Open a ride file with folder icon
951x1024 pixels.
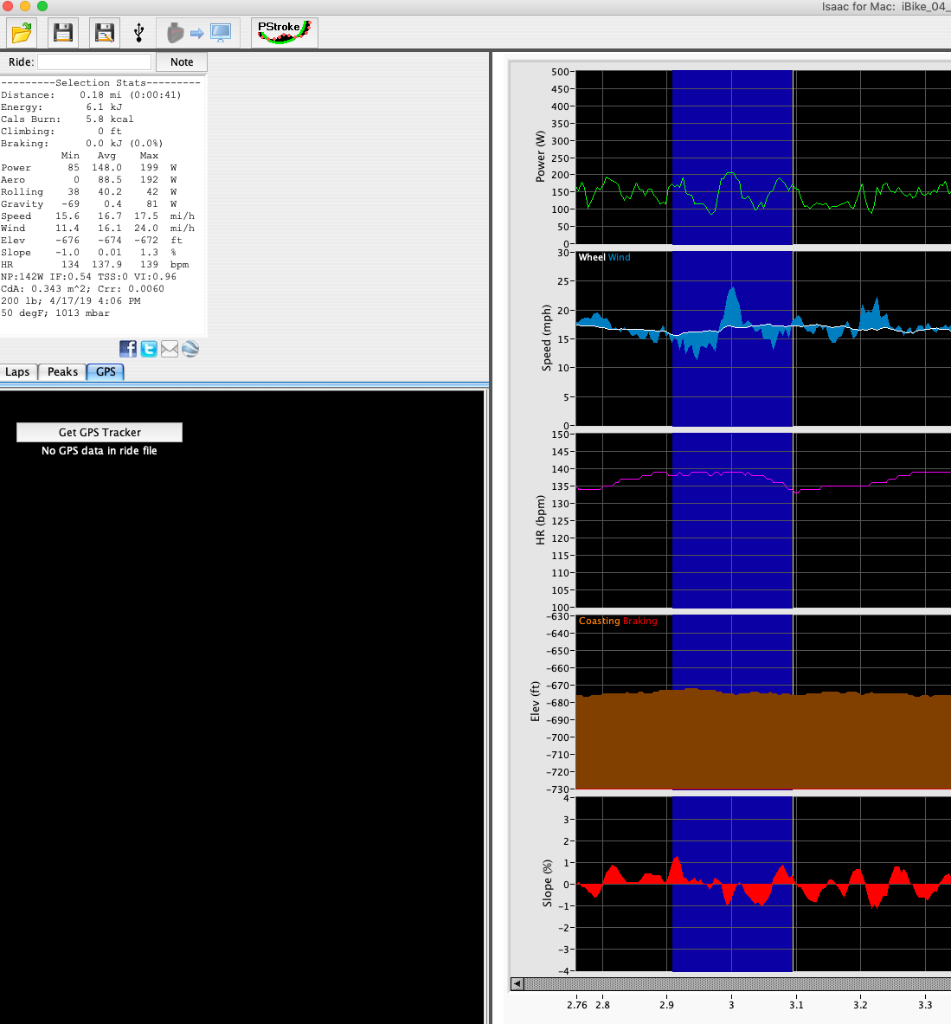(22, 33)
